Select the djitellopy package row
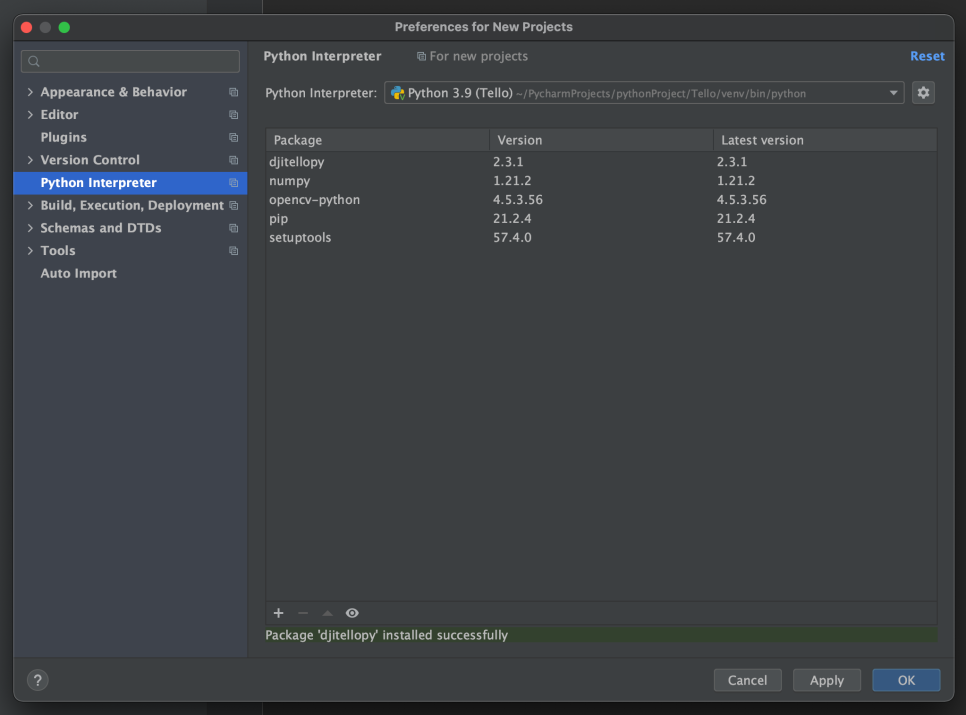 pyautogui.click(x=601, y=162)
